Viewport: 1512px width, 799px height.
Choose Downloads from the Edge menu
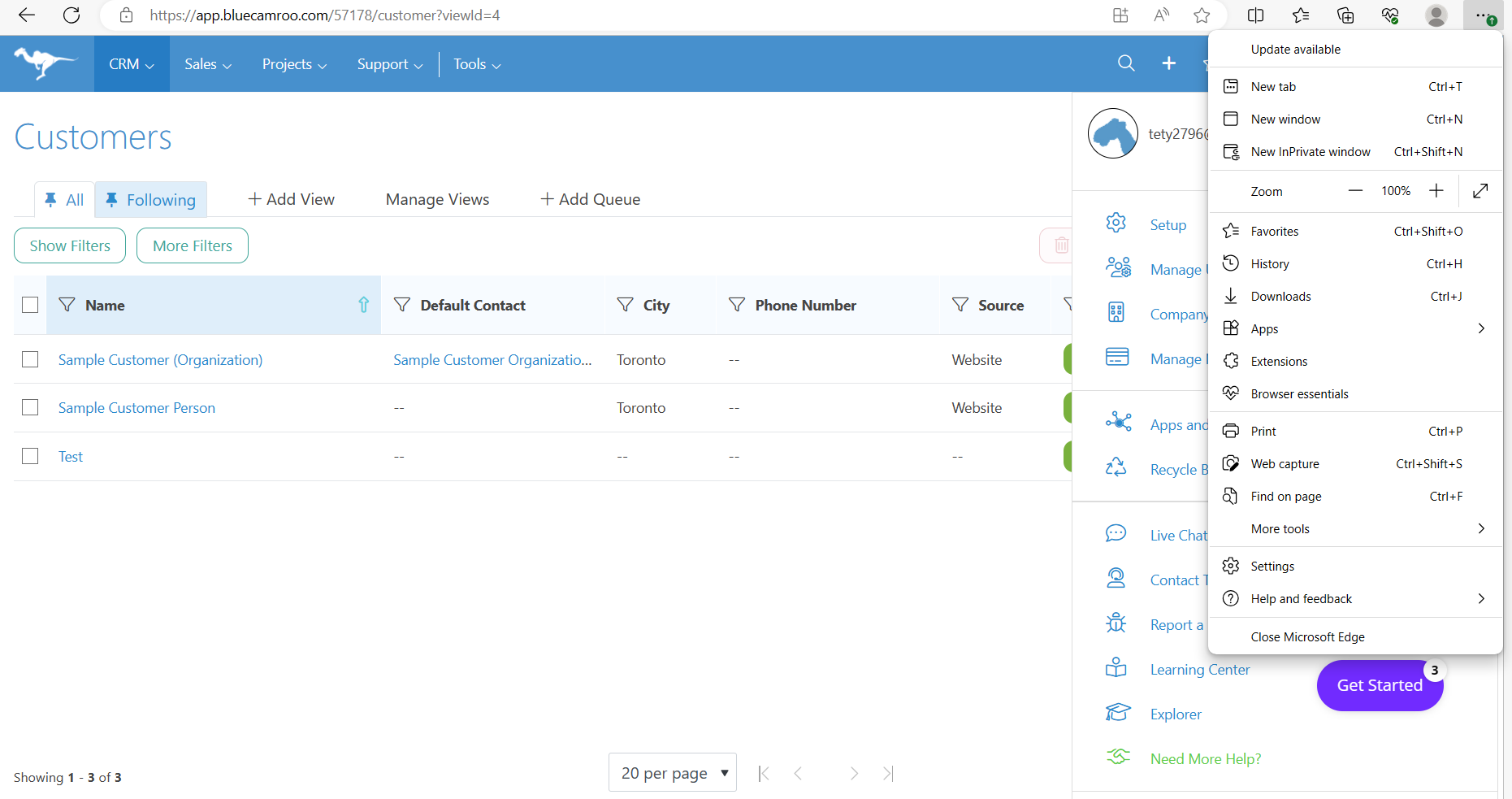pos(1355,297)
